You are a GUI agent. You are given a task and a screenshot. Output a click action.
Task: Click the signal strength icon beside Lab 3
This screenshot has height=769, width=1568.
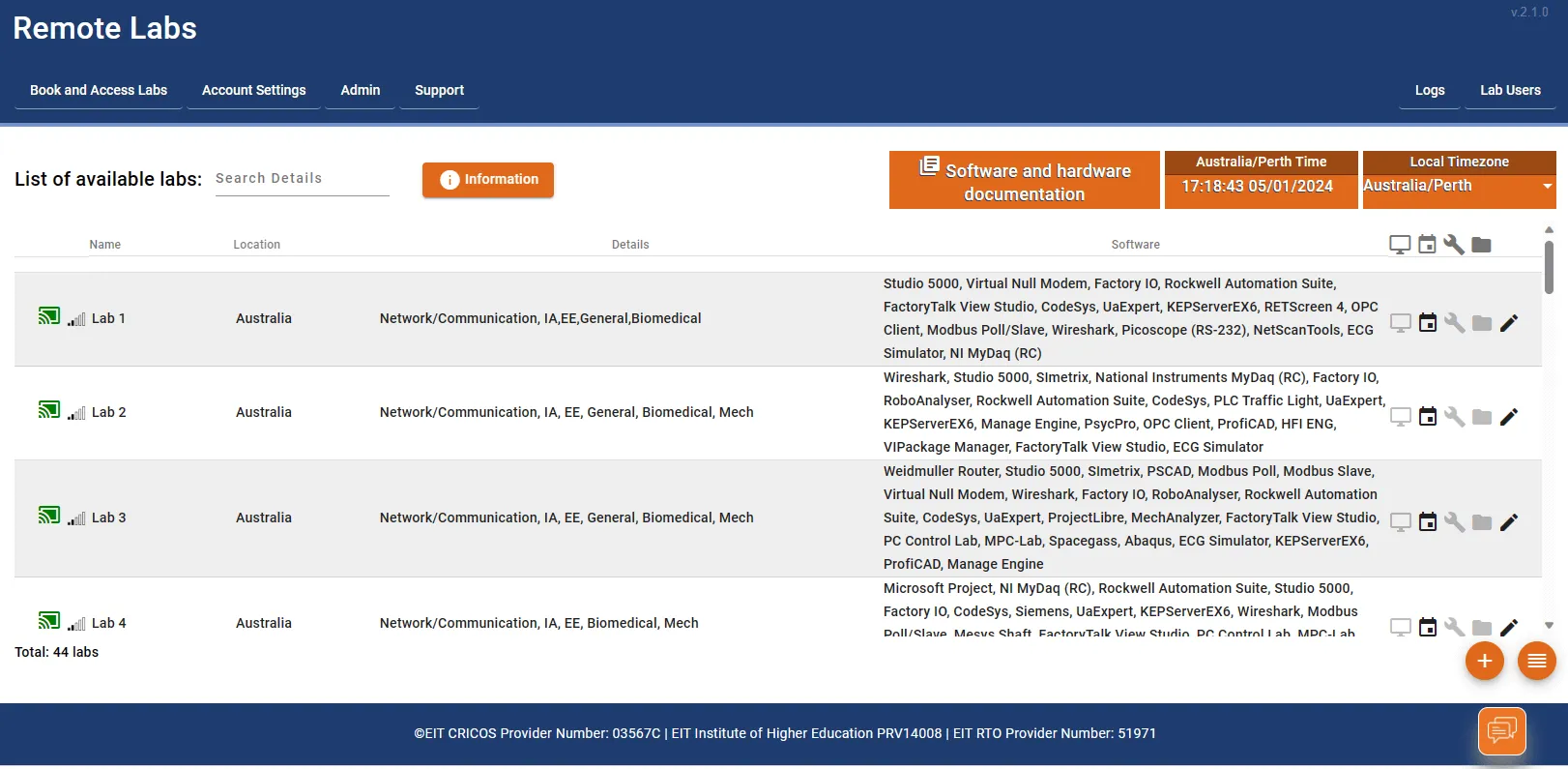(x=76, y=518)
